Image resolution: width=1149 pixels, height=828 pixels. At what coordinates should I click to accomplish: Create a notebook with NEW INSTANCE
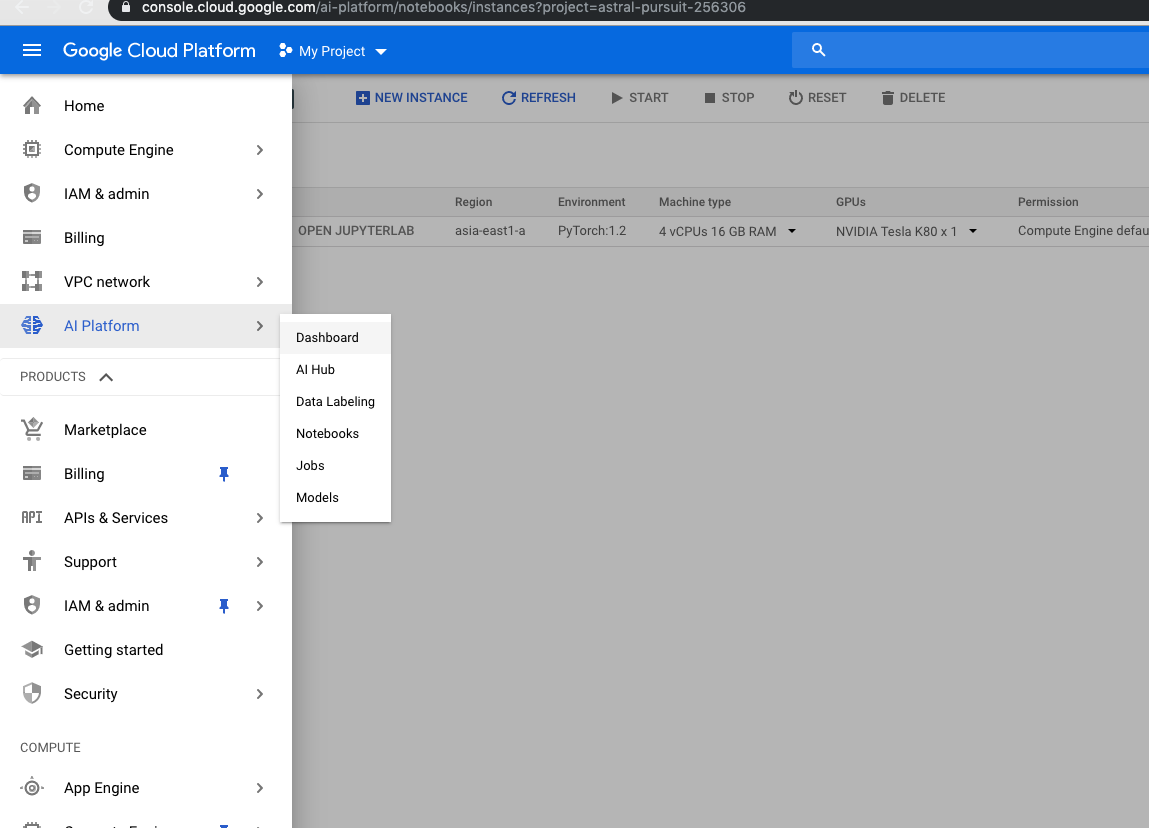(x=412, y=98)
